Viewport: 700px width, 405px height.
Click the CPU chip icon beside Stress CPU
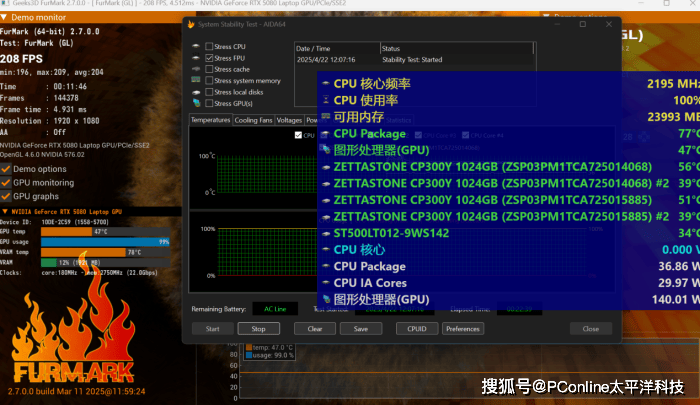(194, 46)
